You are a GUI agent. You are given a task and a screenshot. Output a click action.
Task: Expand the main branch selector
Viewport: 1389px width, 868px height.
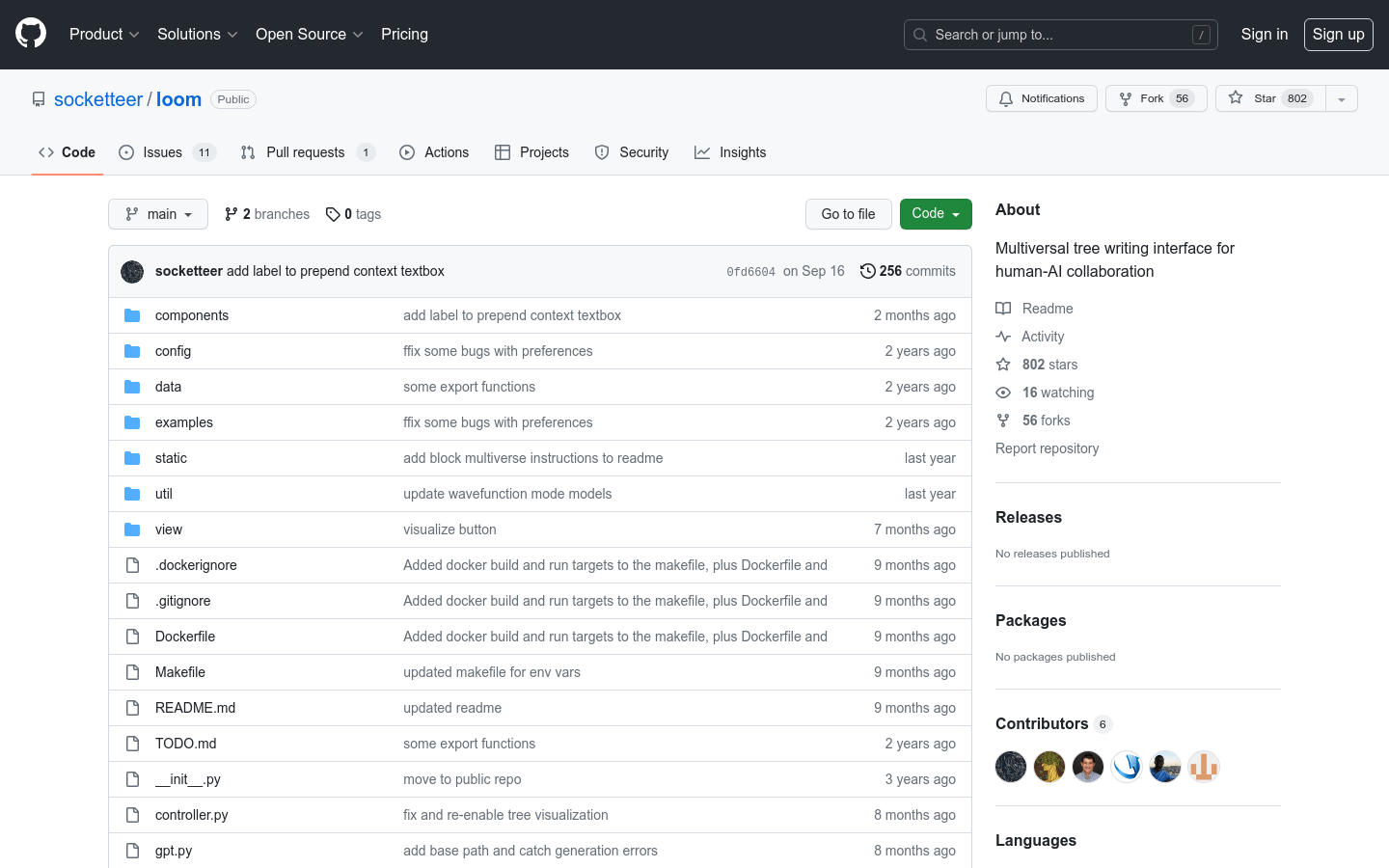point(158,214)
